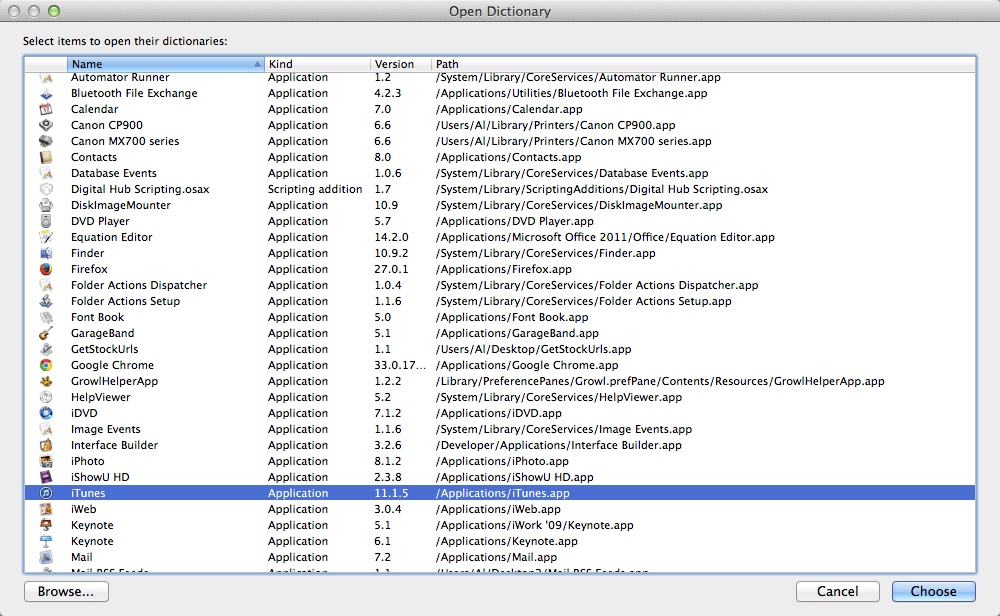Click the Digital Hub Scripting.osax icon

point(46,189)
